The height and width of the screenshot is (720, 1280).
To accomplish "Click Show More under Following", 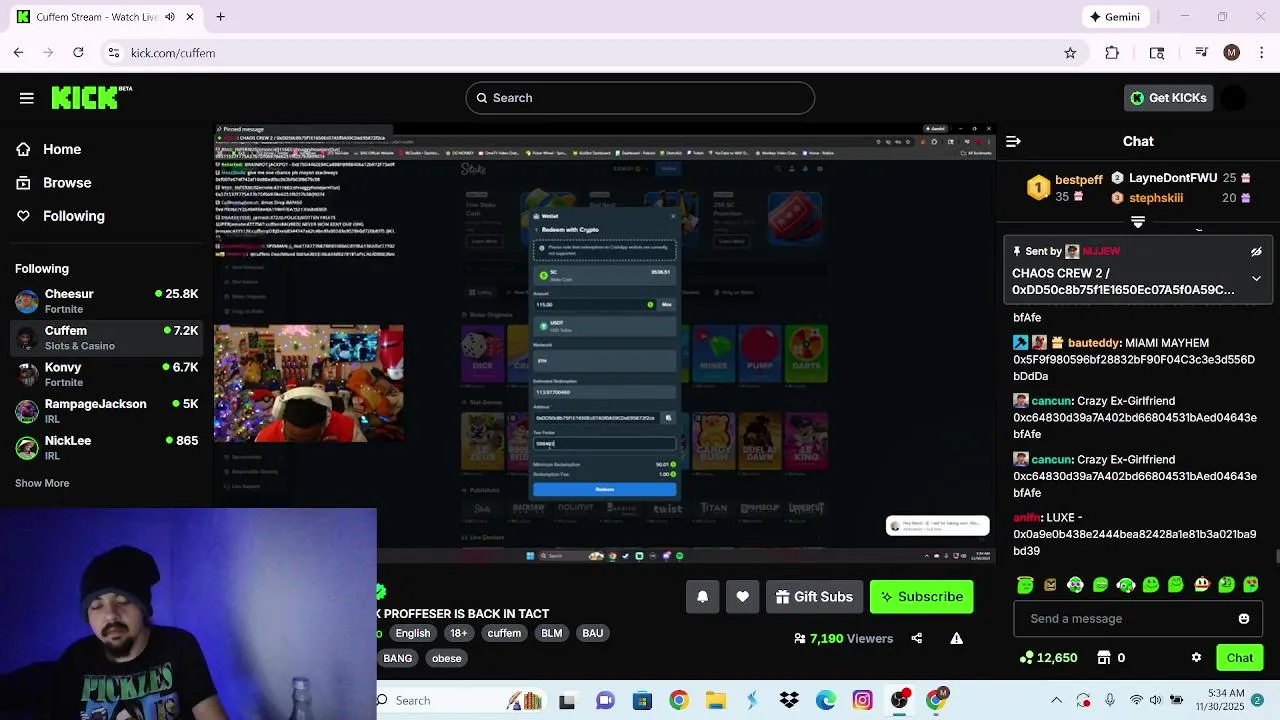I will (x=42, y=483).
